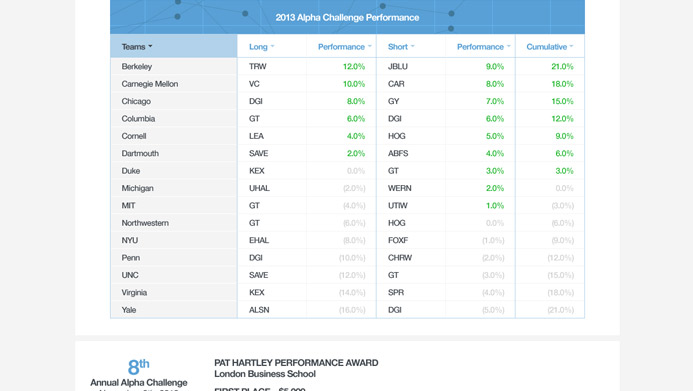Click the London Business School text
Image resolution: width=693 pixels, height=391 pixels.
coord(265,374)
